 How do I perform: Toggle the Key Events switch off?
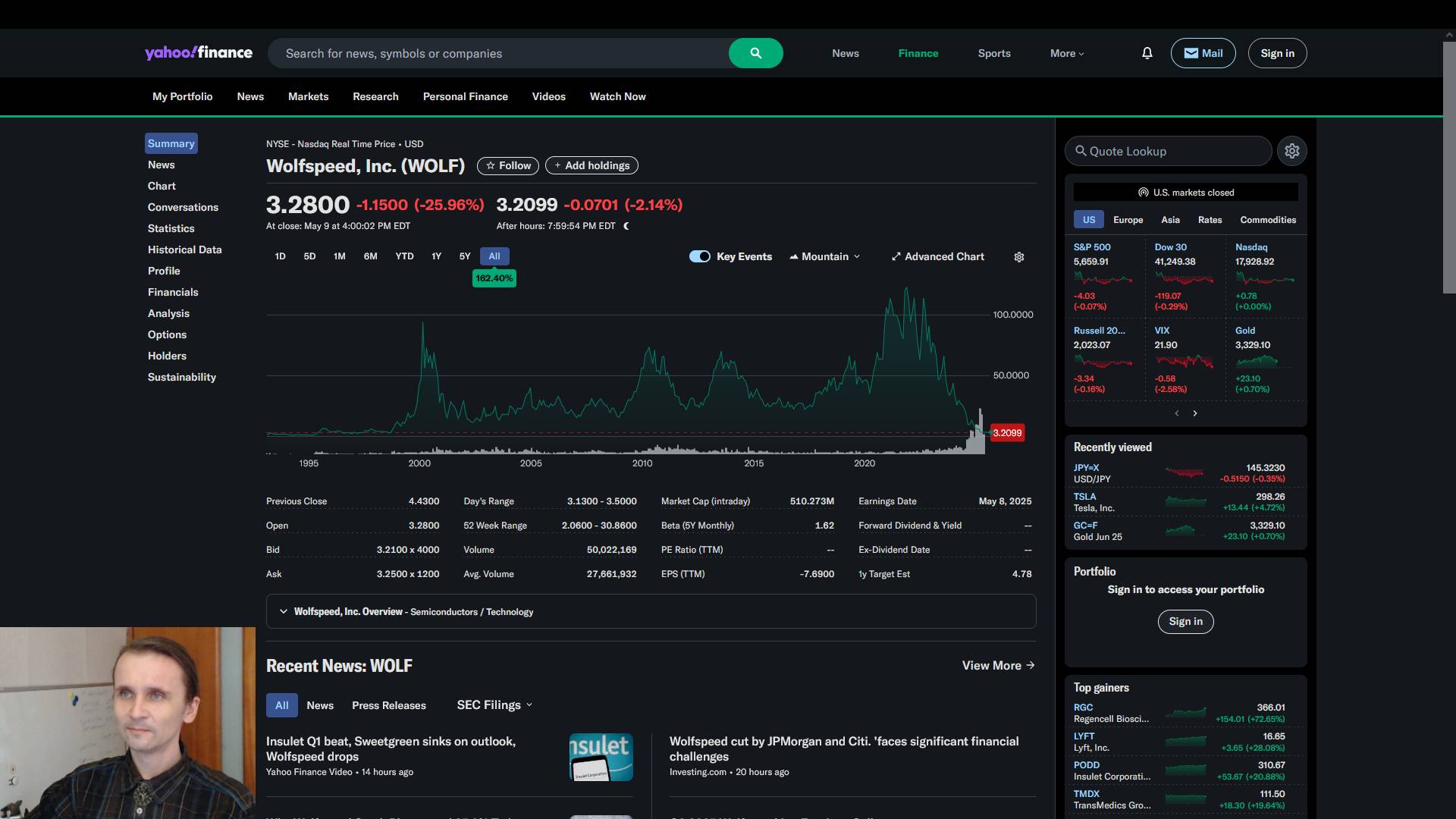click(x=699, y=256)
